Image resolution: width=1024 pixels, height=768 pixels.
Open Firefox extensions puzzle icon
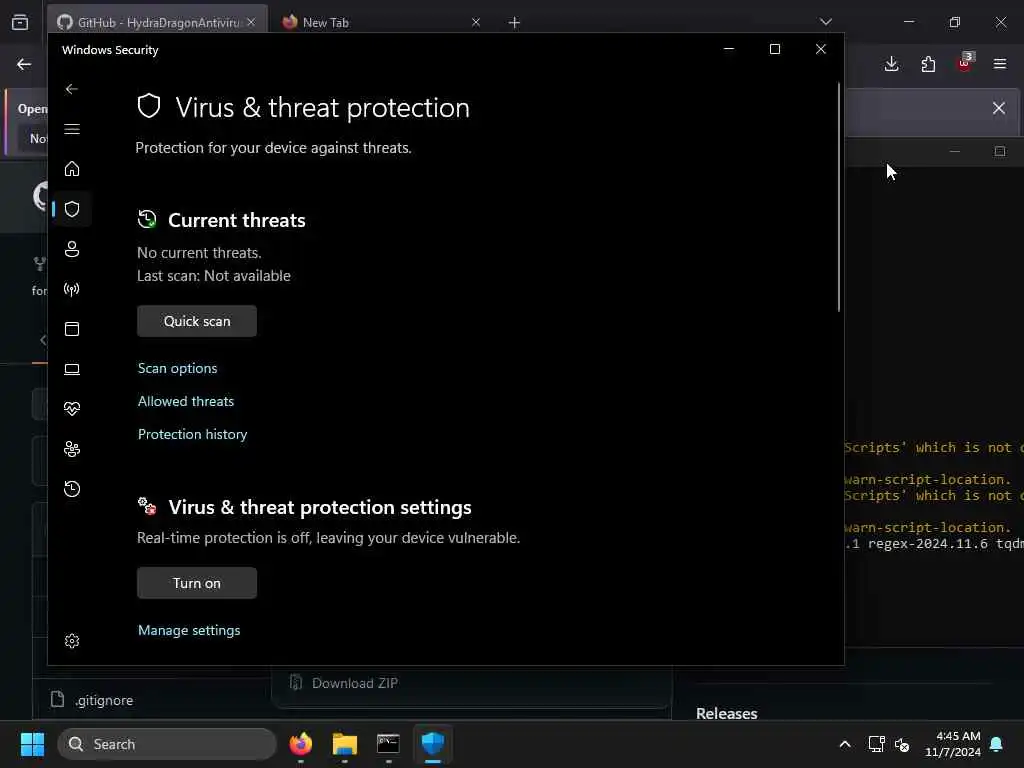pyautogui.click(x=928, y=64)
